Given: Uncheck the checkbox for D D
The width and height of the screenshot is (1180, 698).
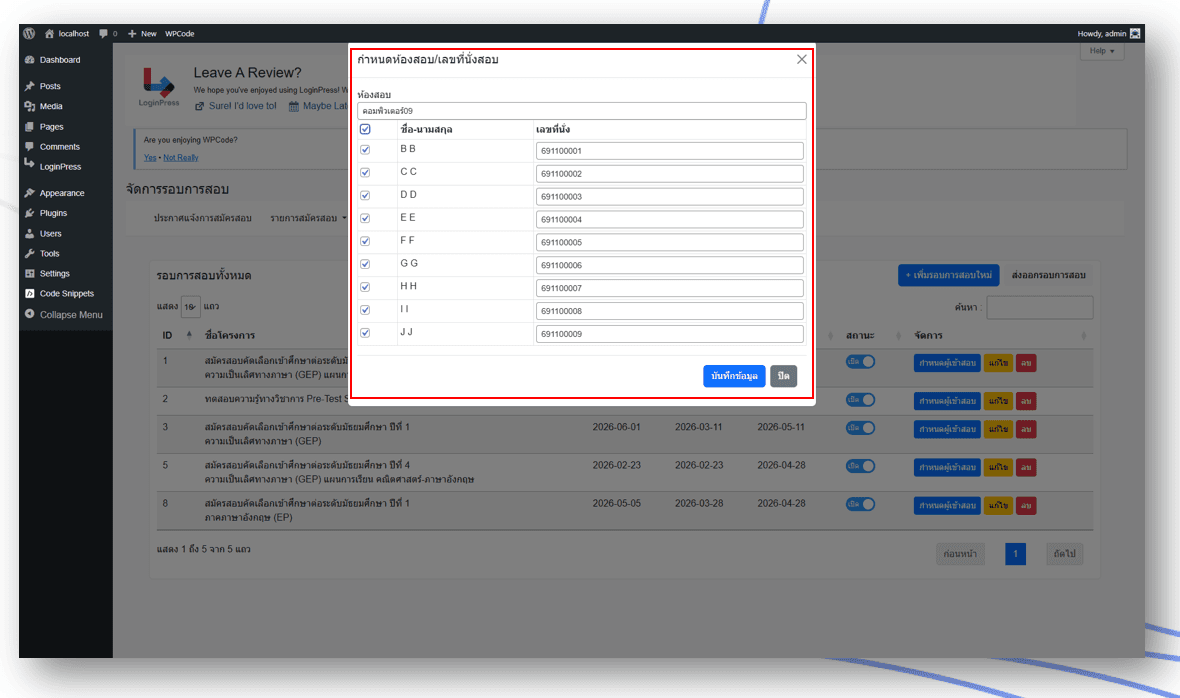Looking at the screenshot, I should [365, 196].
